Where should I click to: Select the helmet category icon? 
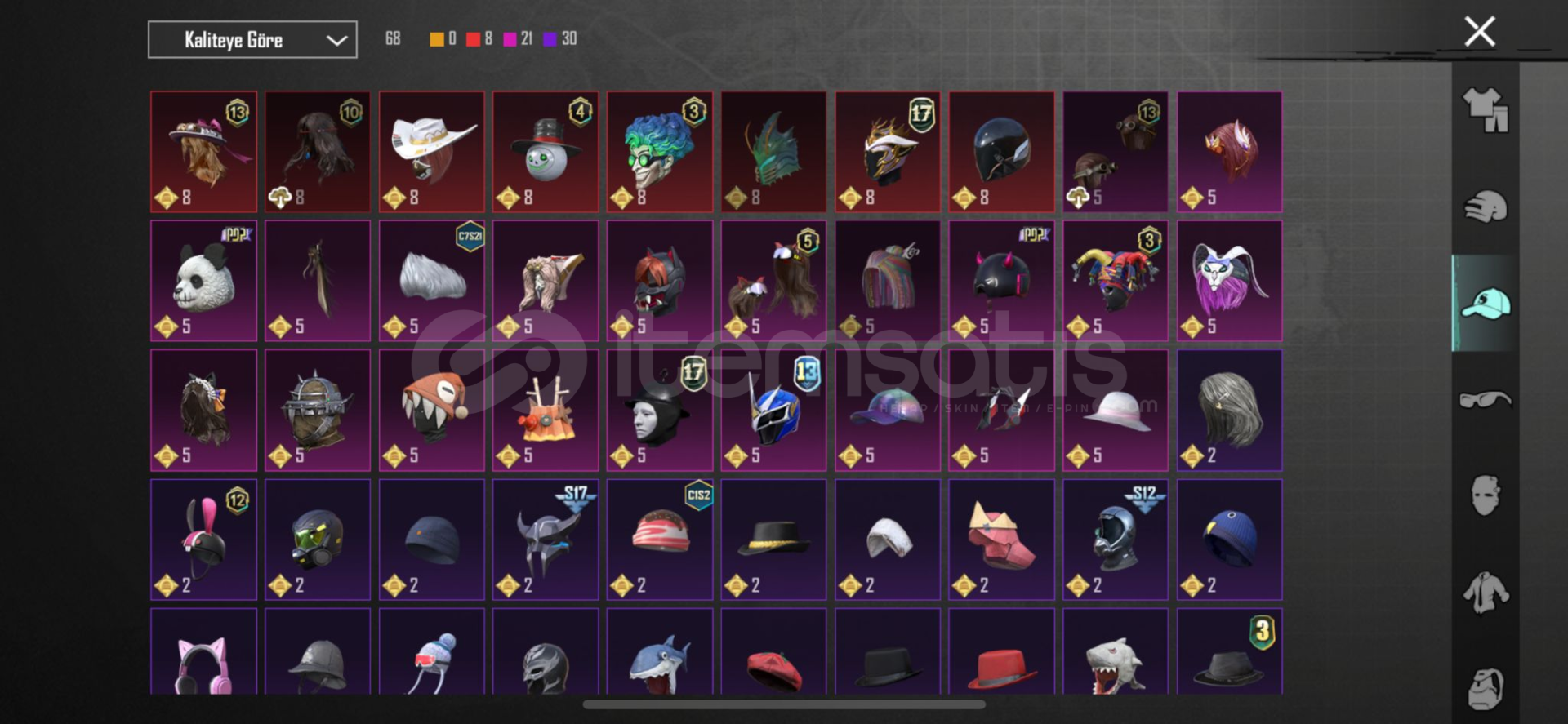coord(1486,207)
